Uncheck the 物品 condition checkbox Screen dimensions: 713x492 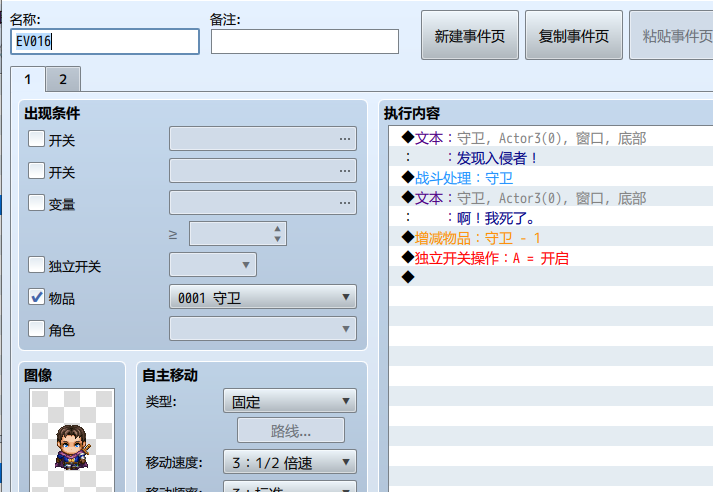pyautogui.click(x=36, y=296)
